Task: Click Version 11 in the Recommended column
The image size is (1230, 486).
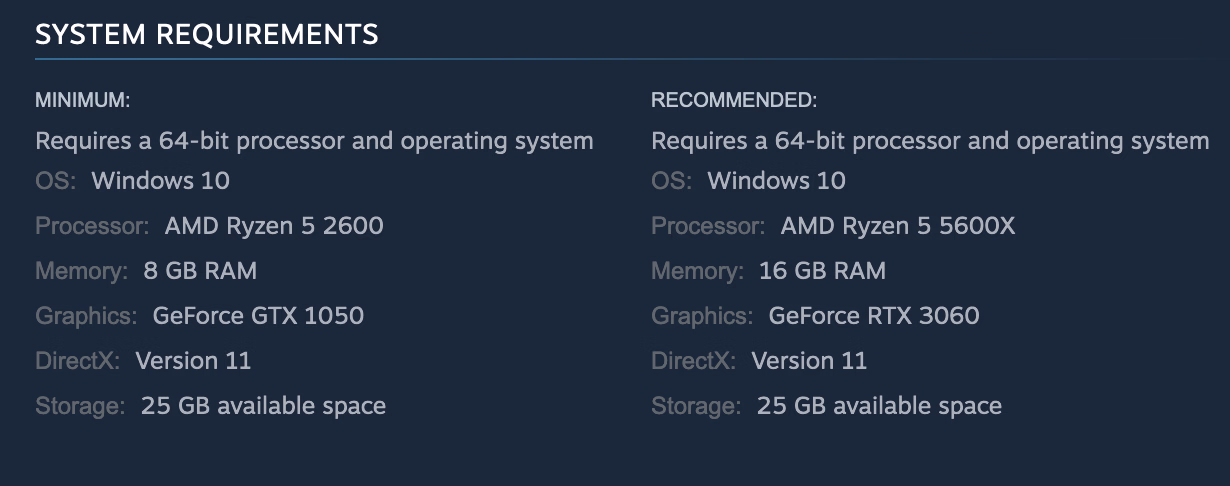Action: (x=809, y=360)
